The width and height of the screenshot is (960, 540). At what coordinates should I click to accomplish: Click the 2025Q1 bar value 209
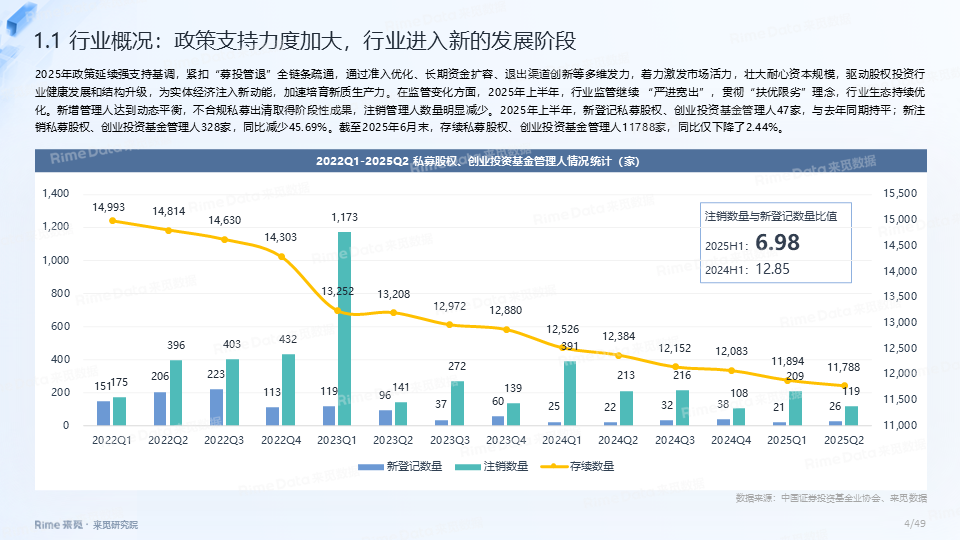(x=795, y=377)
